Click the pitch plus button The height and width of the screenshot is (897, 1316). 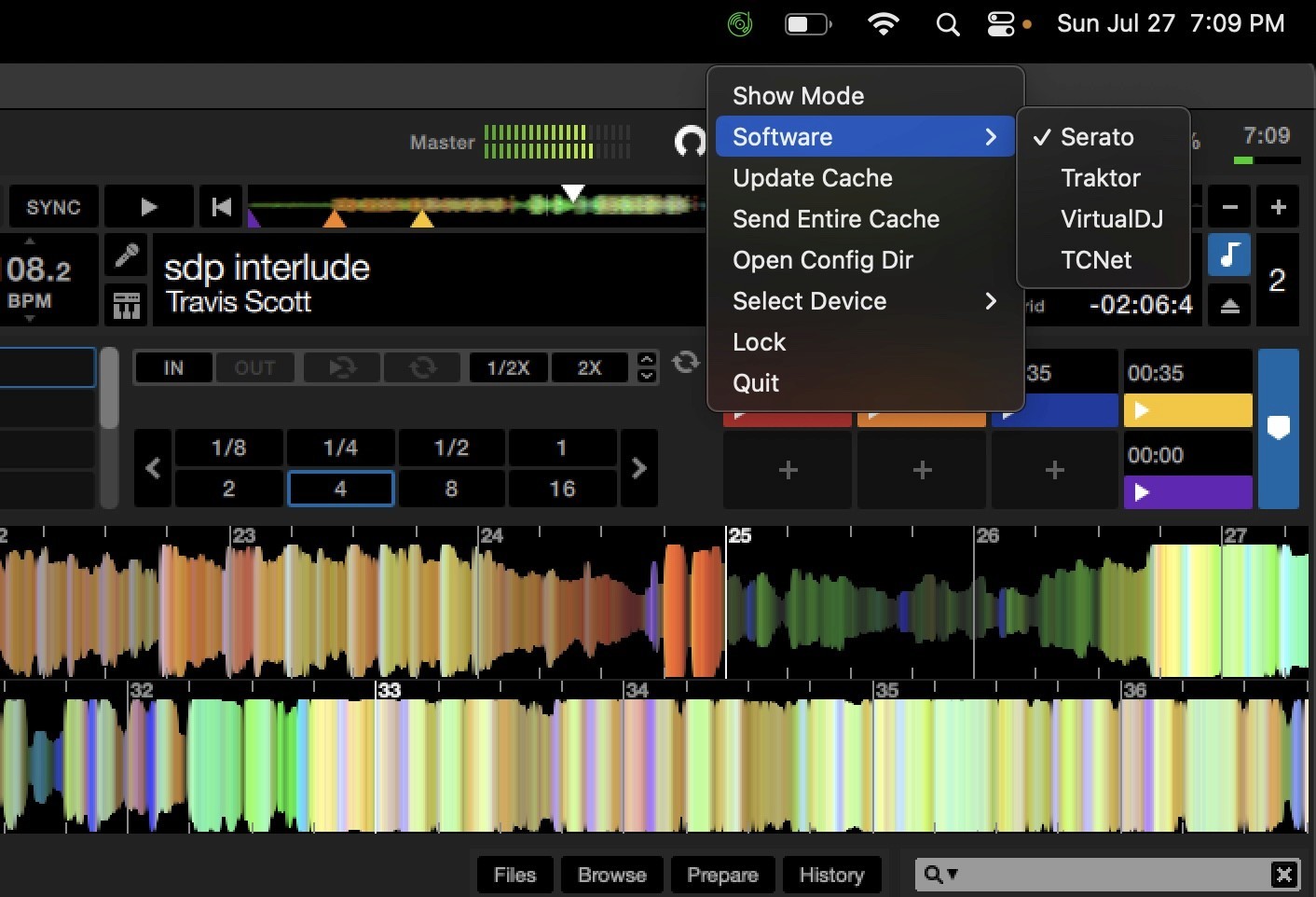[1278, 207]
